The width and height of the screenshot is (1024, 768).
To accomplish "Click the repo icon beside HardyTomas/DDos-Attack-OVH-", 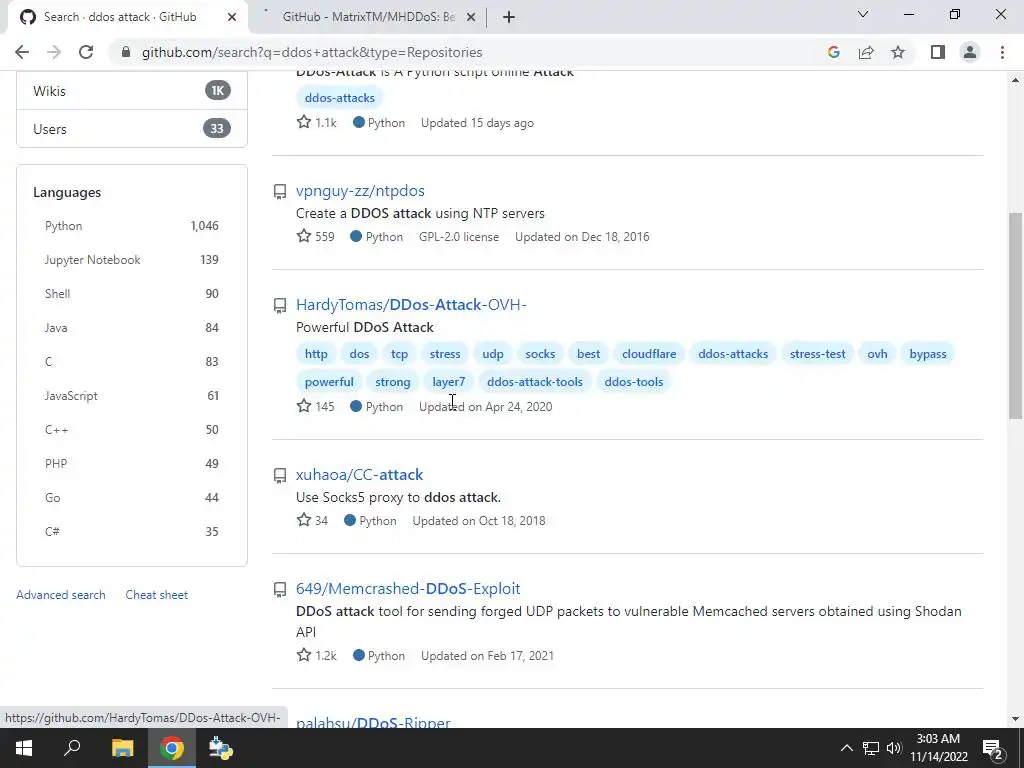I will (x=280, y=306).
